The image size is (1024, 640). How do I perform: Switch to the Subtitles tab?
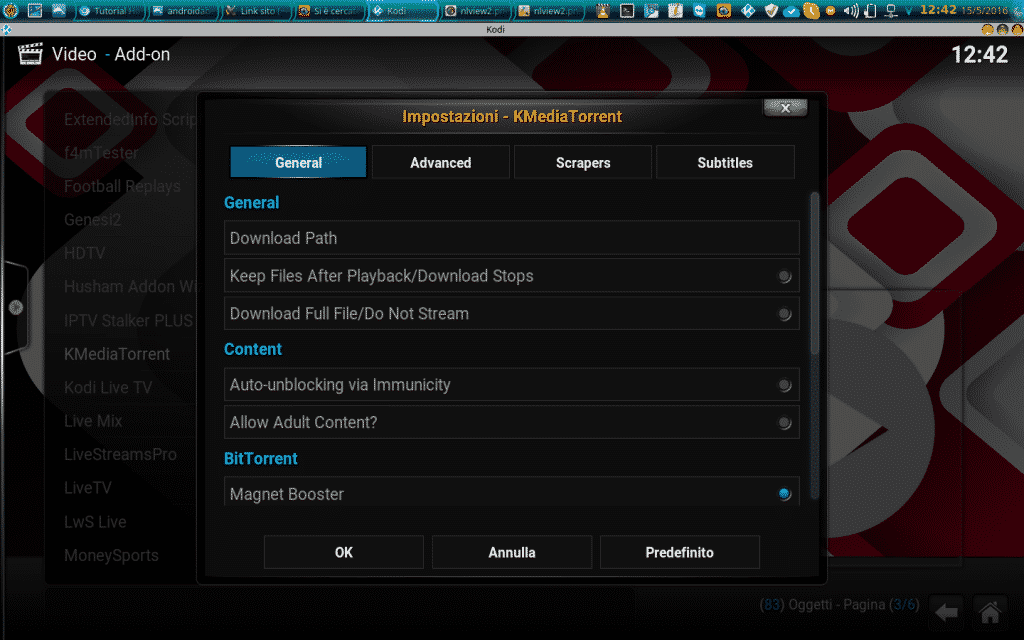pos(725,162)
